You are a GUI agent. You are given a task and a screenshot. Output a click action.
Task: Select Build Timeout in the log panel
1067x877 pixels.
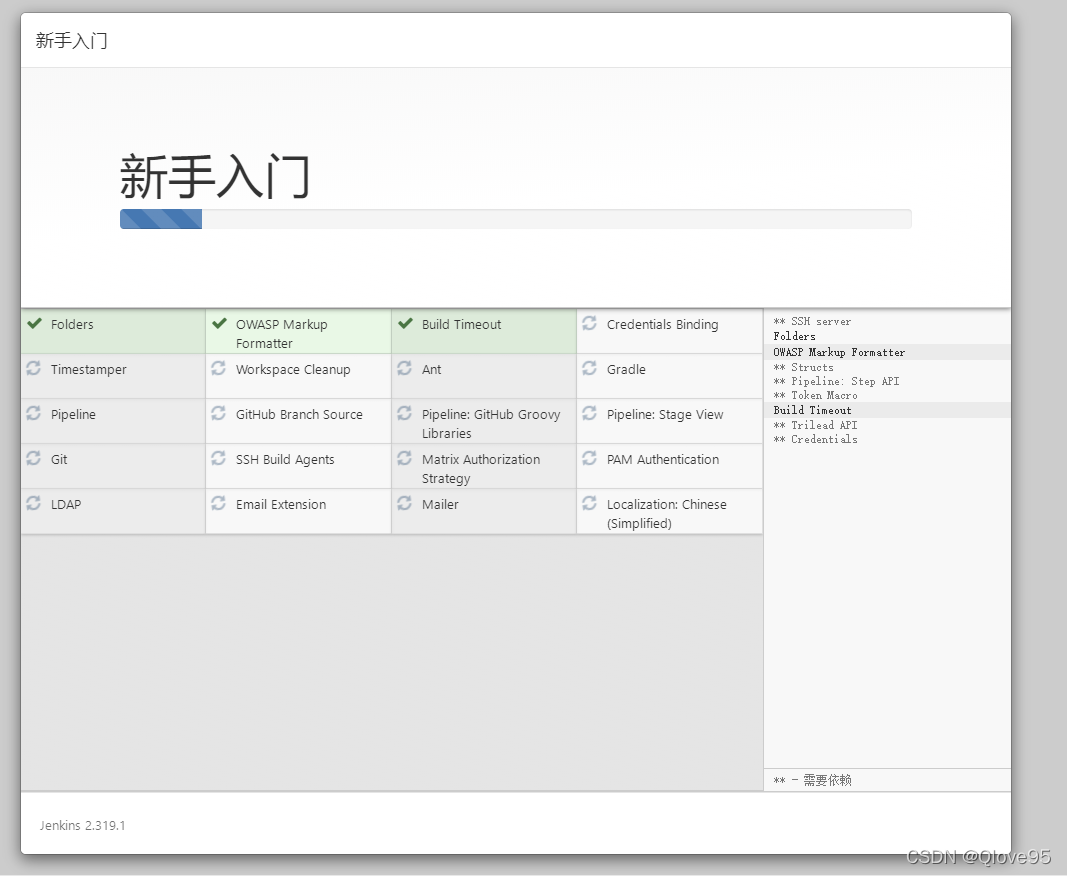tap(812, 410)
